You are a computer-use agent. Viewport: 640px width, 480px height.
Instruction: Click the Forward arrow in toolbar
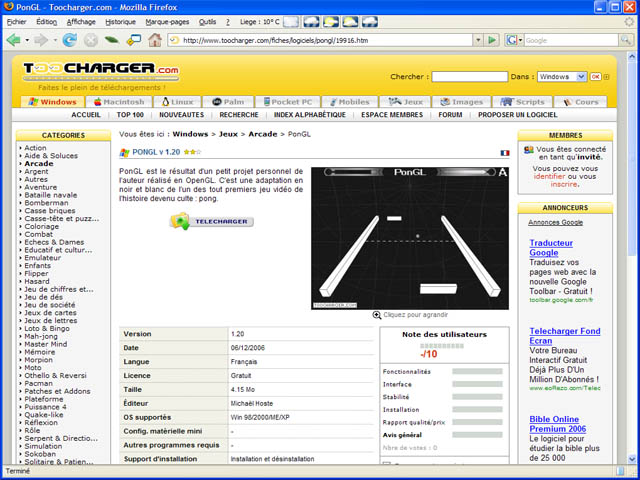41,40
